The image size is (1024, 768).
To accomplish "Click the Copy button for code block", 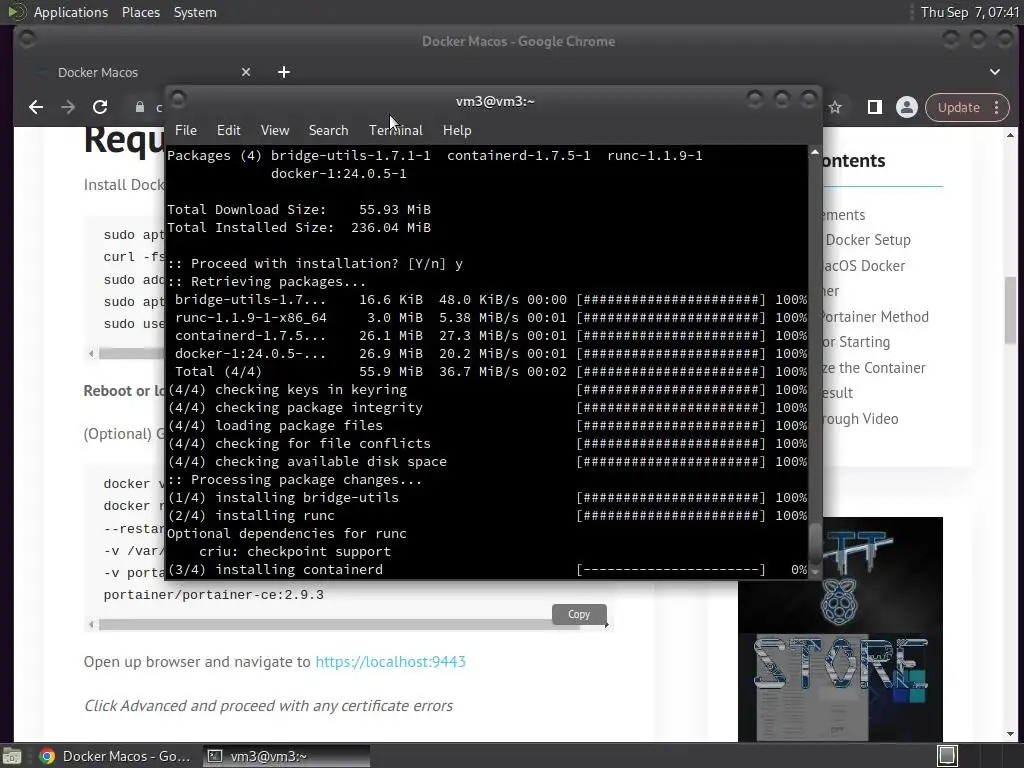I will click(x=579, y=614).
